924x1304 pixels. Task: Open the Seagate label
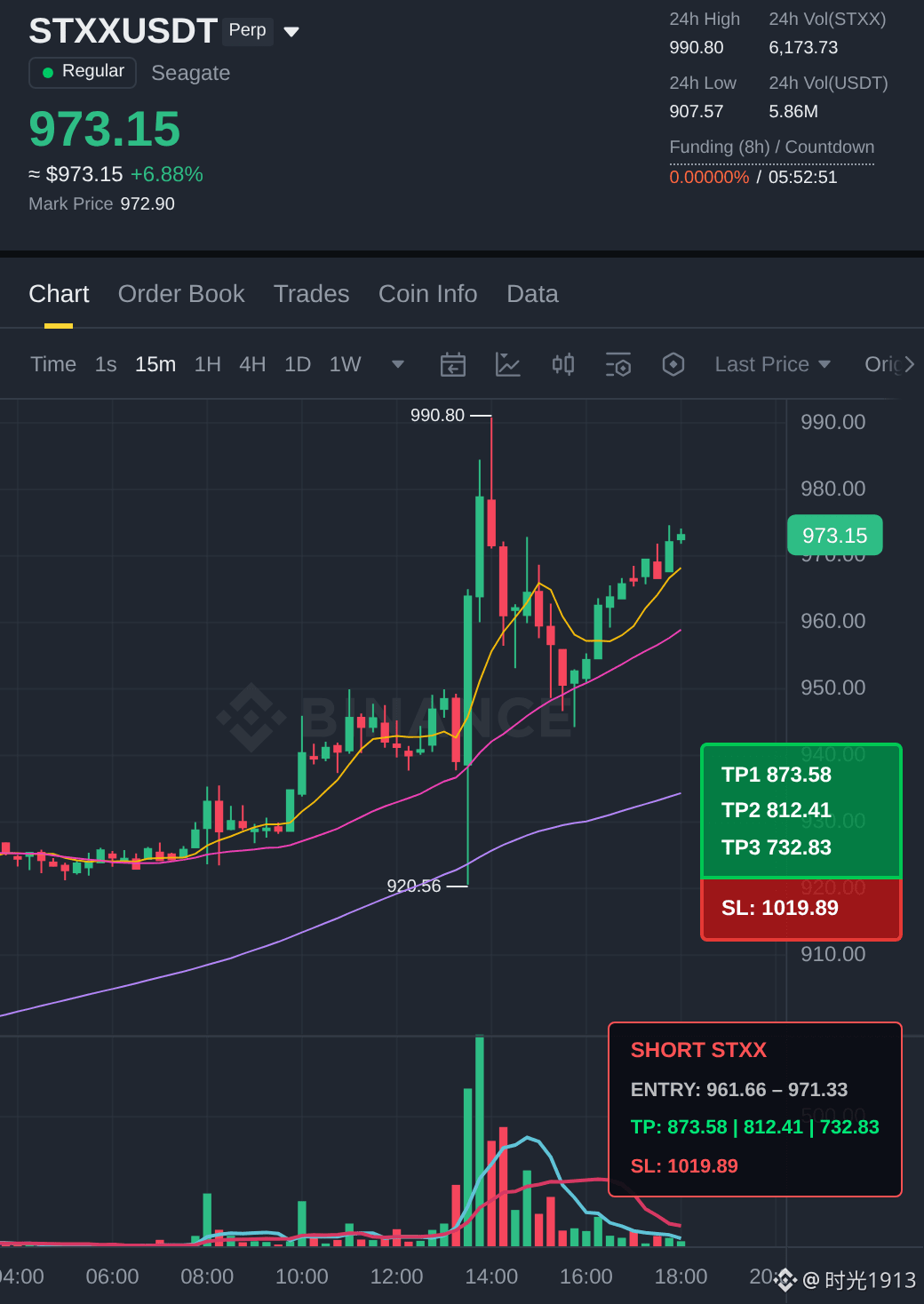[190, 73]
